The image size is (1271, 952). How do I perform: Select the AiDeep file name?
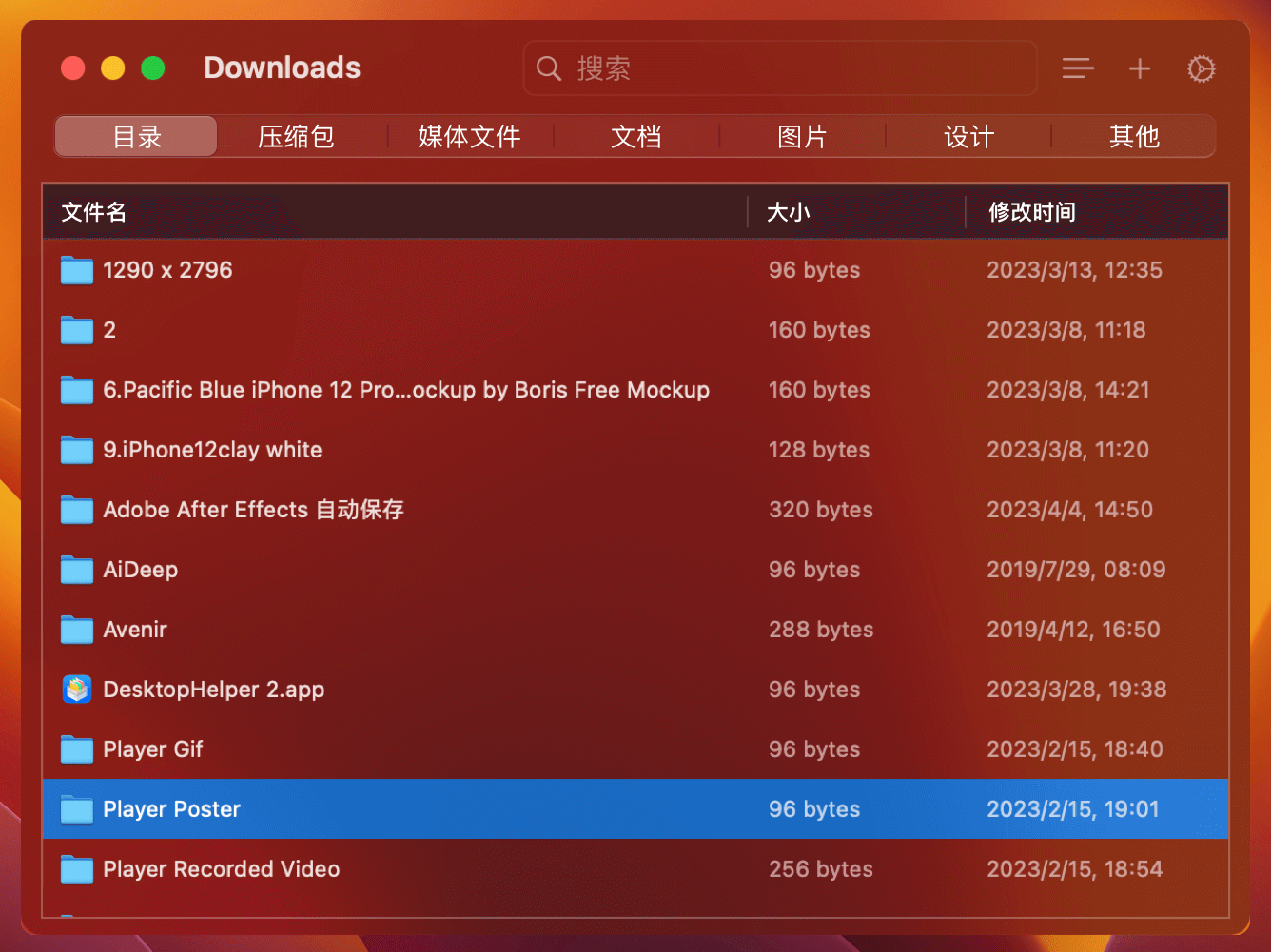point(141,570)
